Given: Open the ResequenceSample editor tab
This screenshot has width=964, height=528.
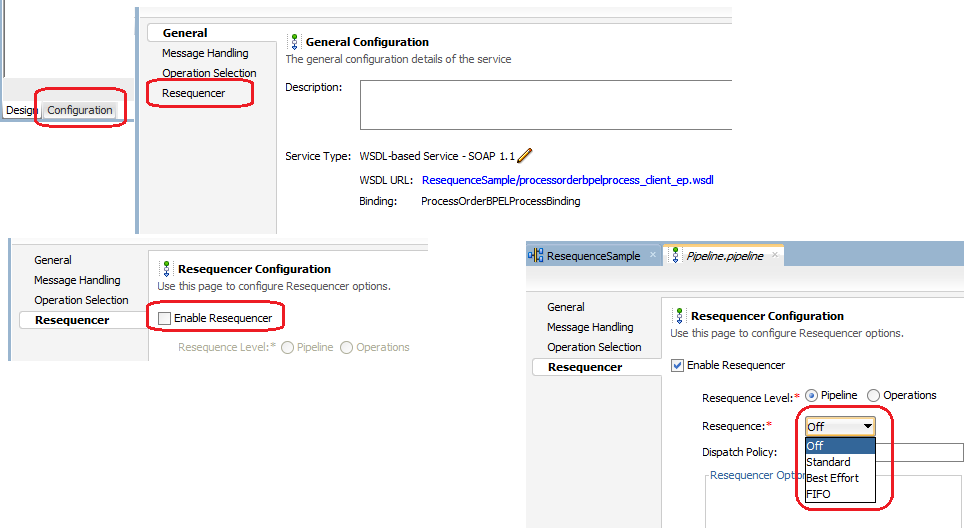Looking at the screenshot, I should [593, 256].
